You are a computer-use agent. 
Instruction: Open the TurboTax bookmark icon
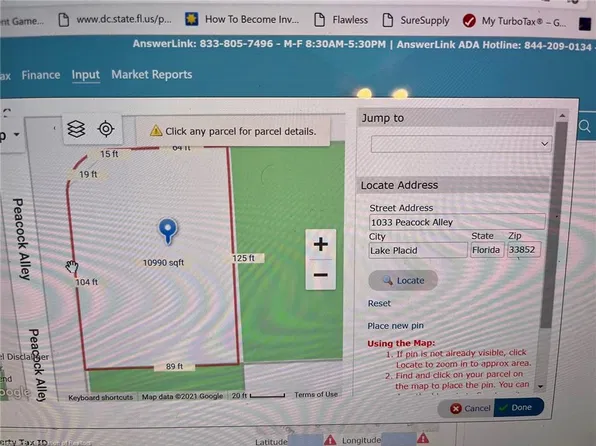[469, 21]
